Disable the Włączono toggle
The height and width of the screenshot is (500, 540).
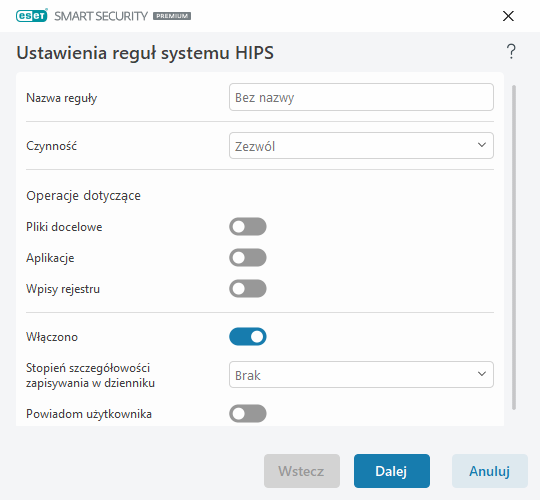[x=248, y=336]
